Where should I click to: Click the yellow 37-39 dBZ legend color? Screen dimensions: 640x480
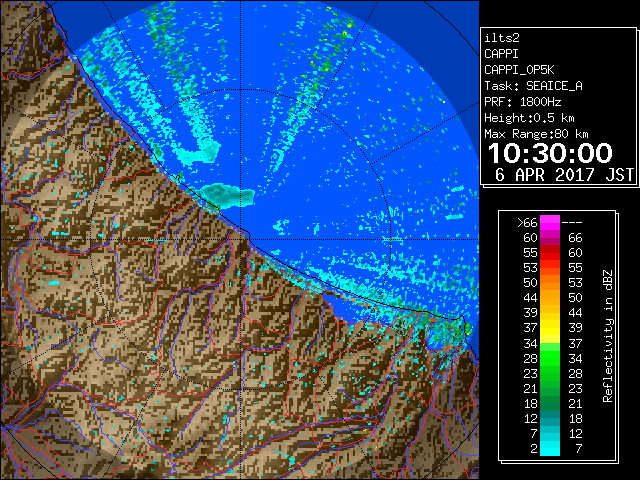click(550, 328)
